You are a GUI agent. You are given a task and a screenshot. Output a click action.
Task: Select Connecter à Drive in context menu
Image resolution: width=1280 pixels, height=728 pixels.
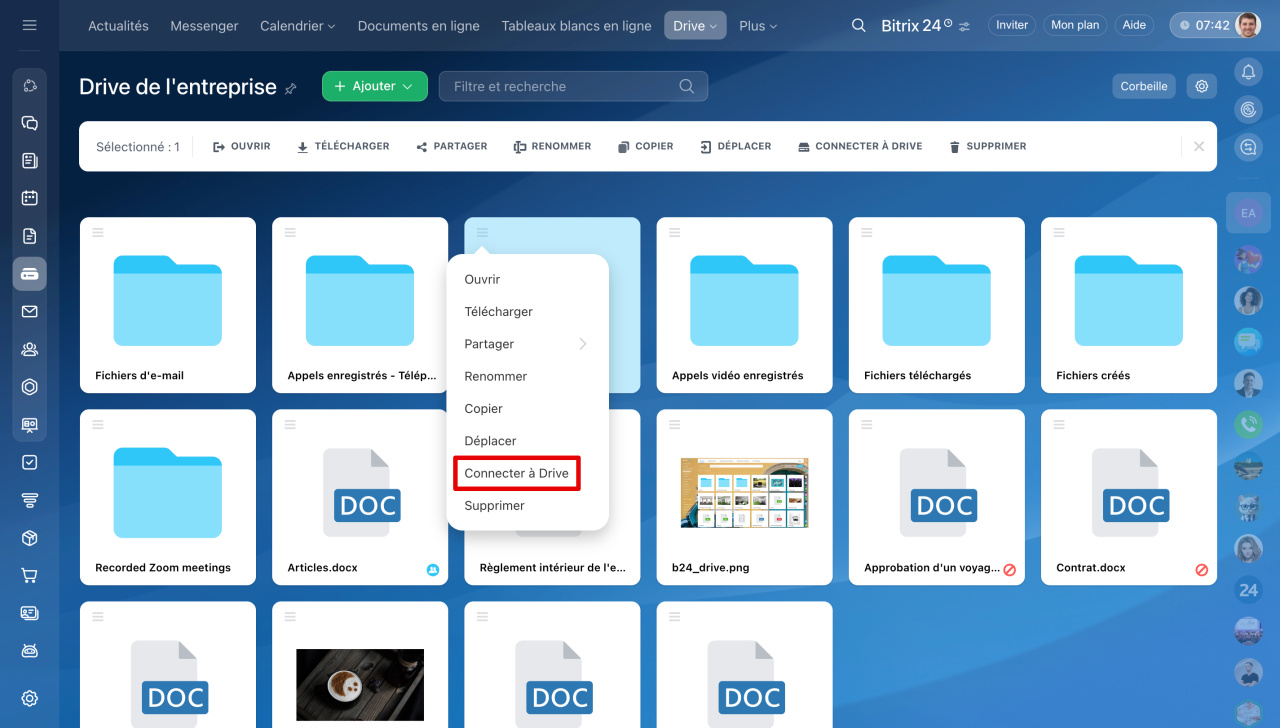click(x=516, y=473)
